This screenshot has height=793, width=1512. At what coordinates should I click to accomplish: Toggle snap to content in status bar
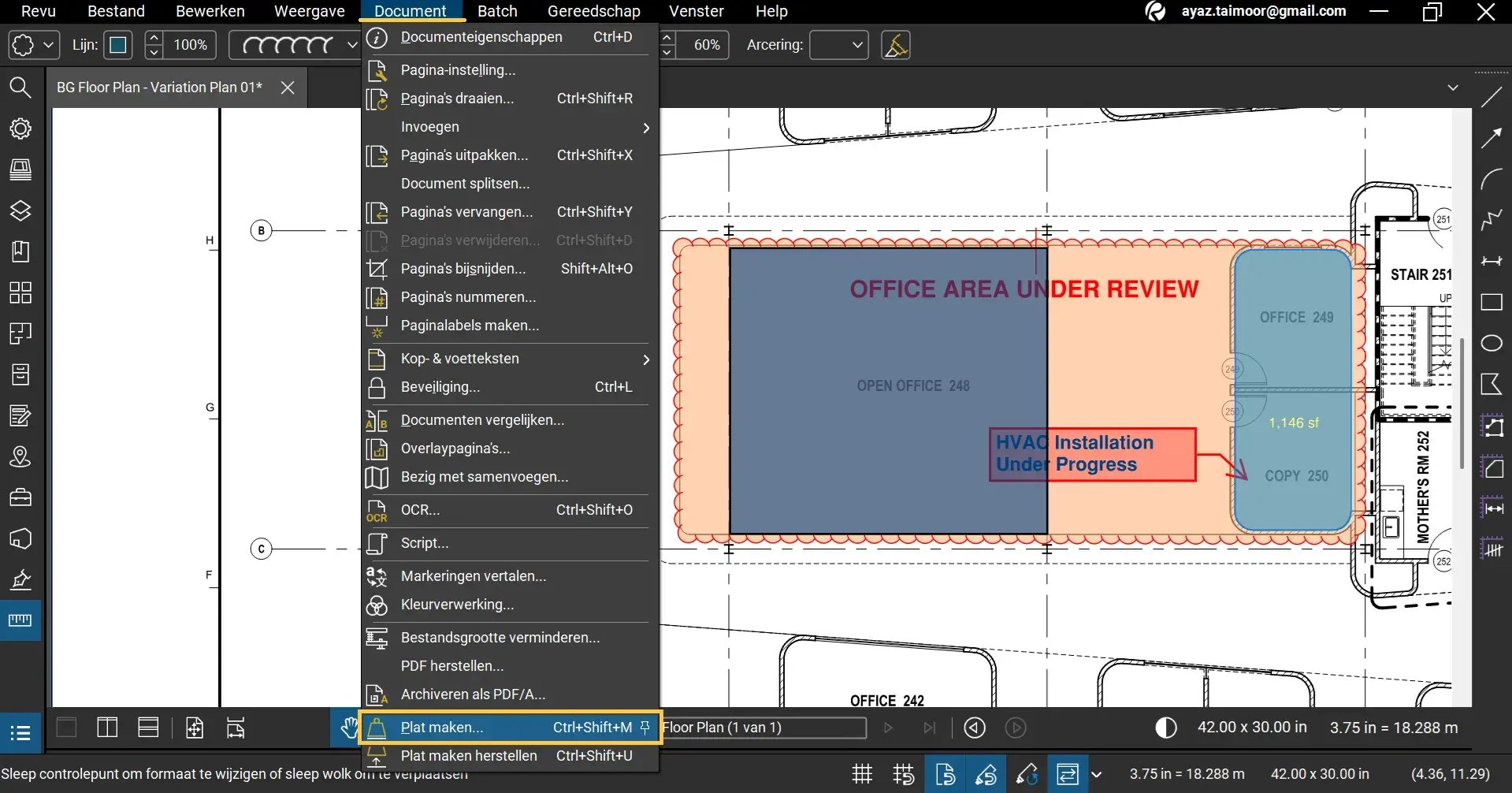[x=945, y=774]
